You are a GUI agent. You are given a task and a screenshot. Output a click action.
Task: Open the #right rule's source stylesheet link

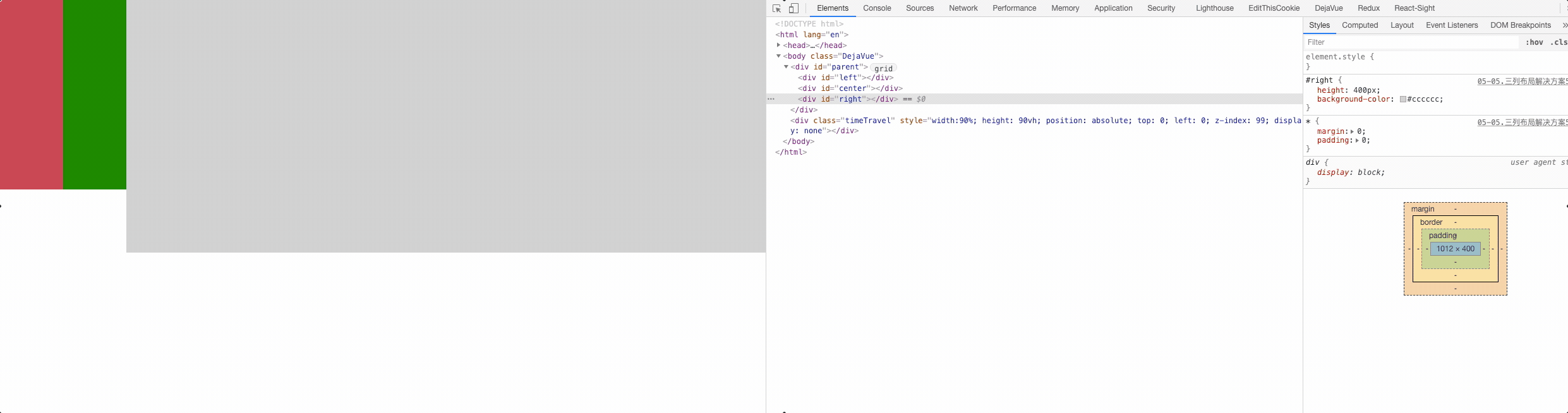tap(1521, 81)
